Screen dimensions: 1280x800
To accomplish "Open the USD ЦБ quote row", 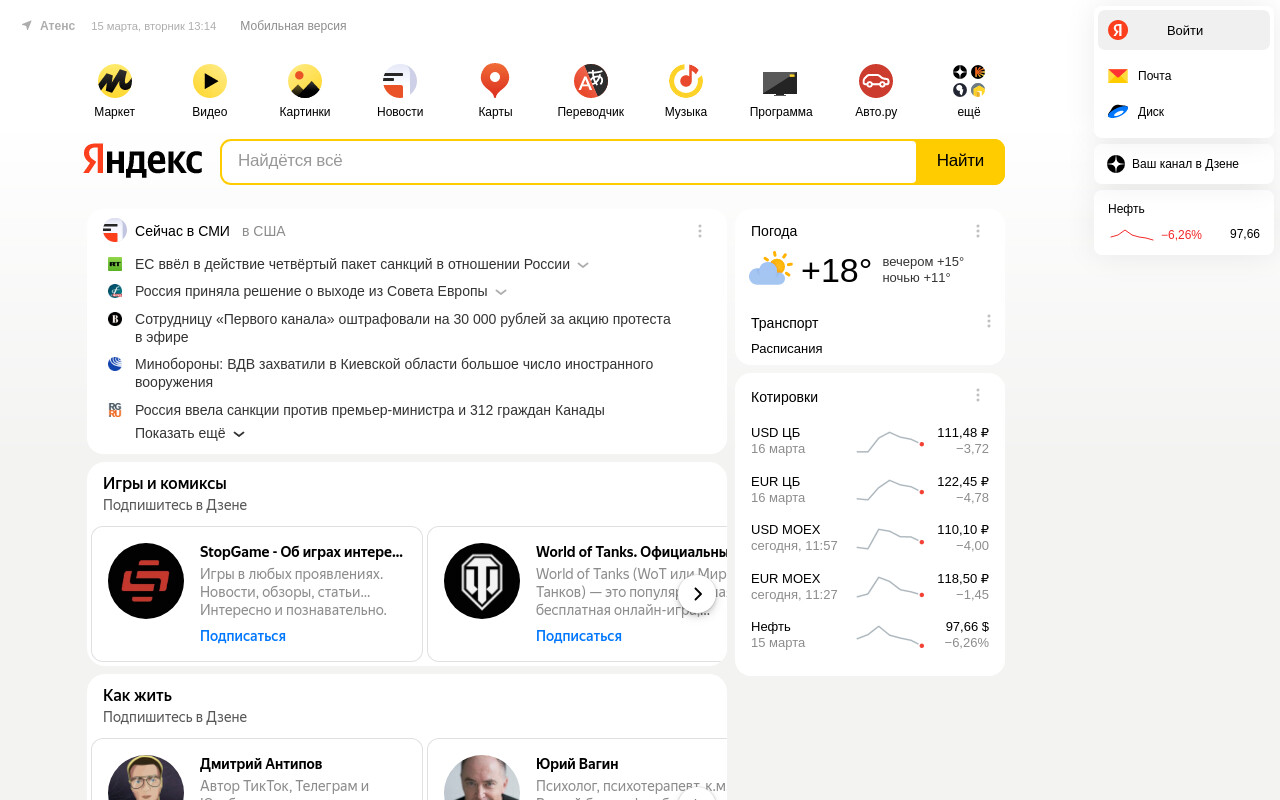I will click(870, 441).
